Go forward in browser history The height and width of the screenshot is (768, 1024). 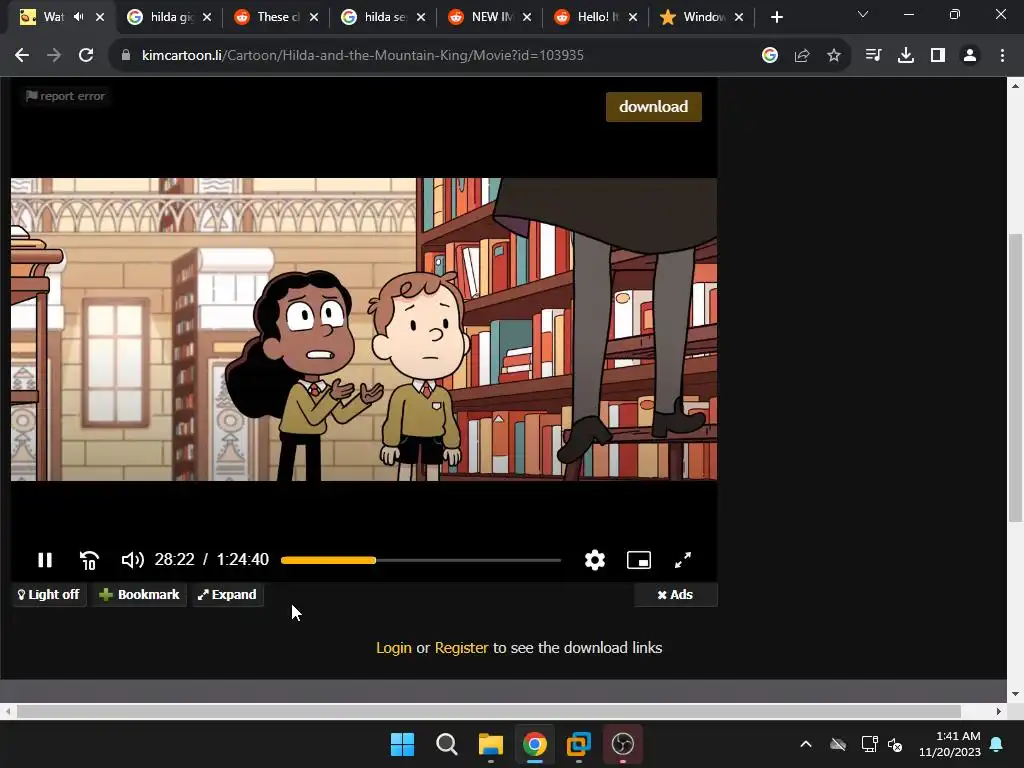[x=54, y=55]
